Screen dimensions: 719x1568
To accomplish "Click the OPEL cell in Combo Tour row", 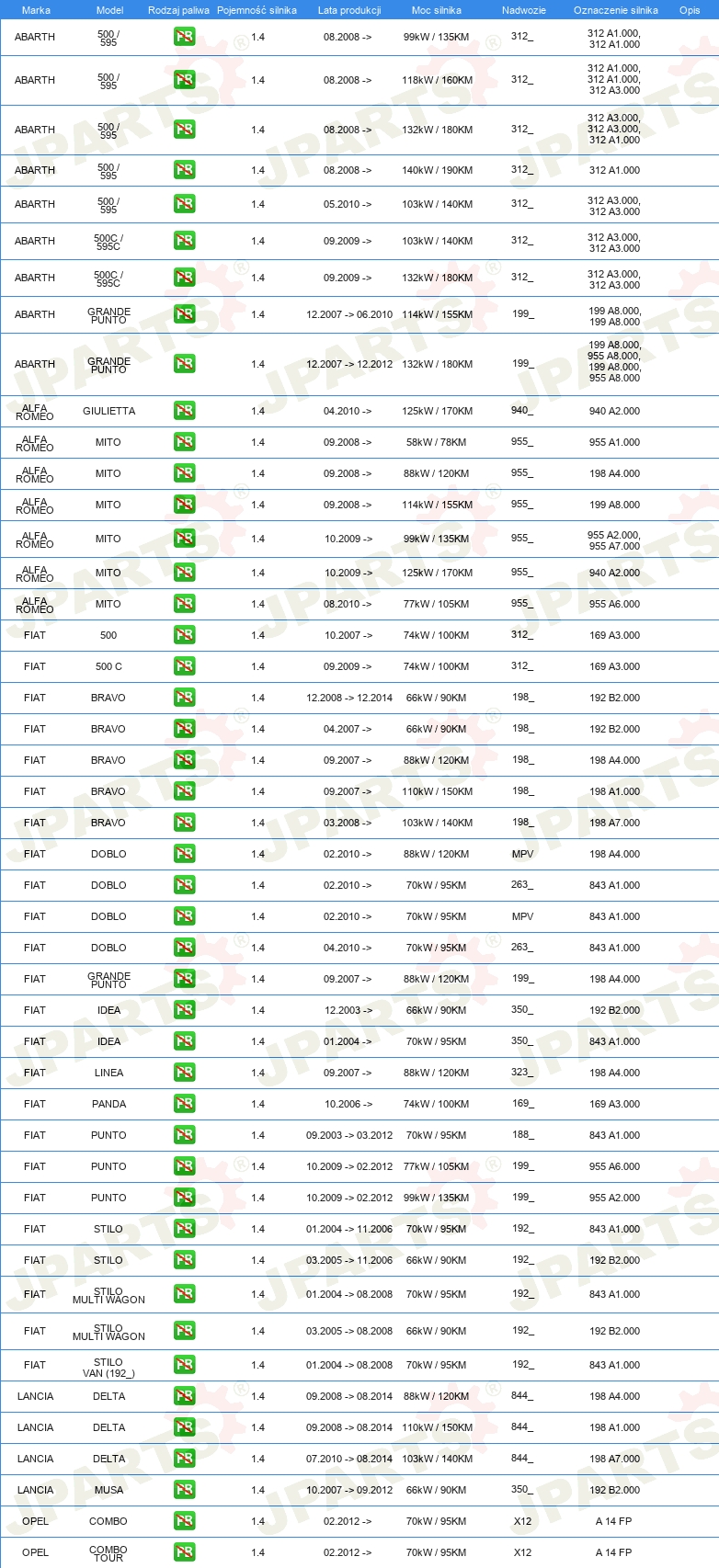I will coord(35,1552).
